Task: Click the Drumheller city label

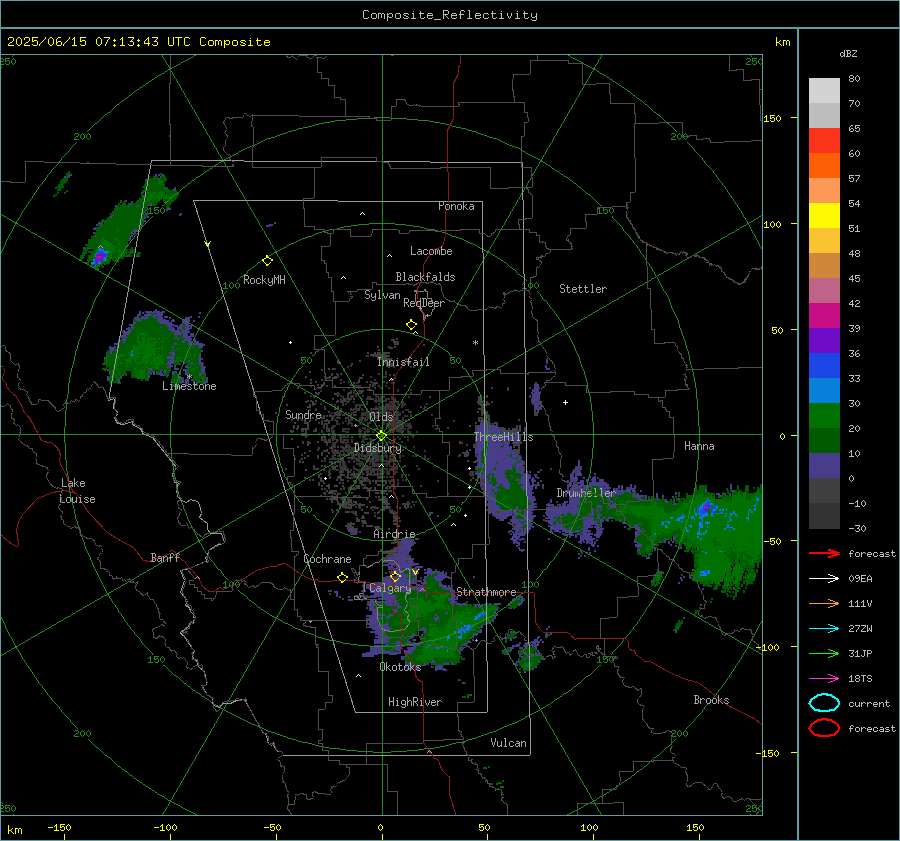Action: click(585, 493)
